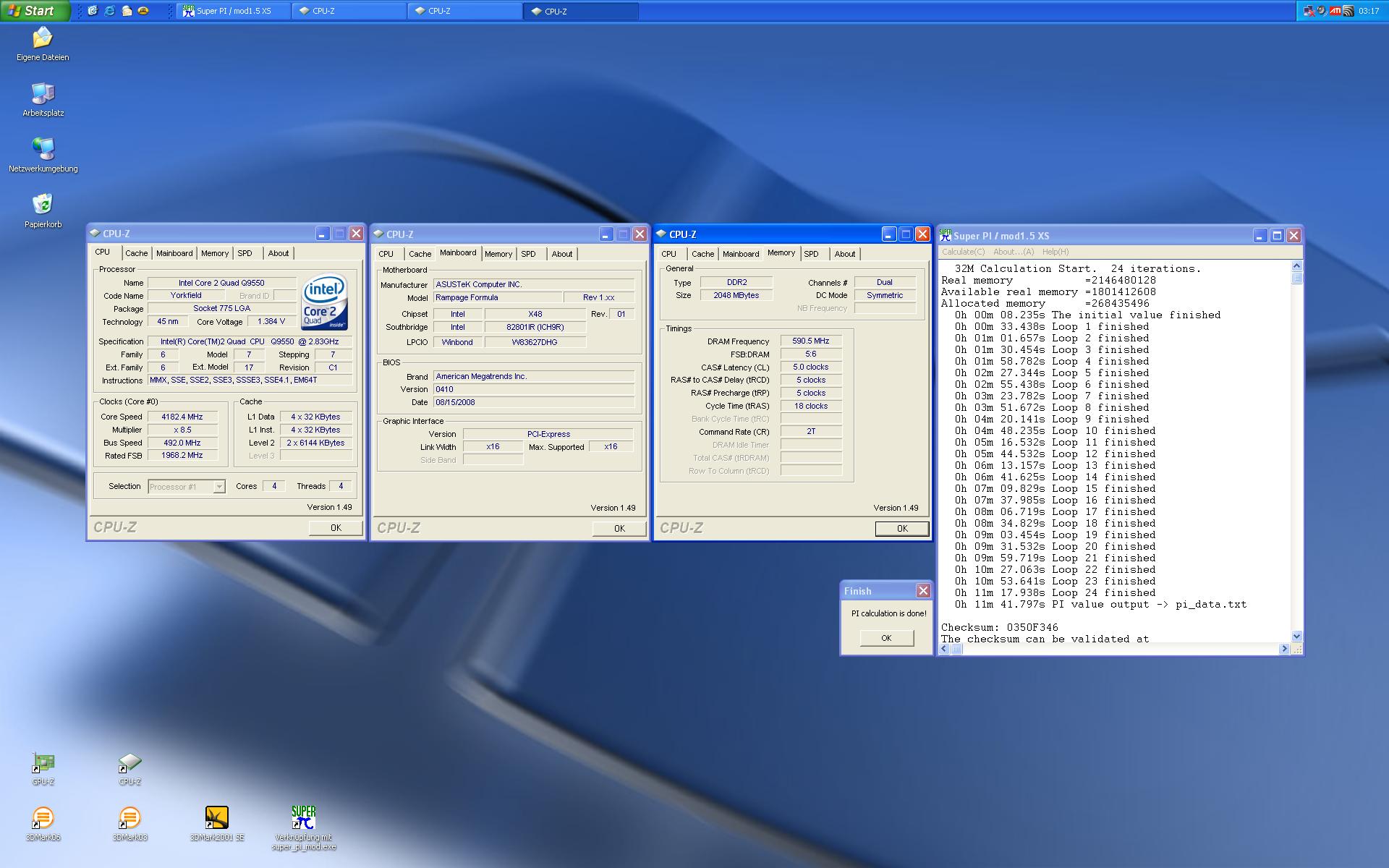This screenshot has width=1389, height=868.
Task: Close the Finish dialog
Action: pyautogui.click(x=923, y=591)
